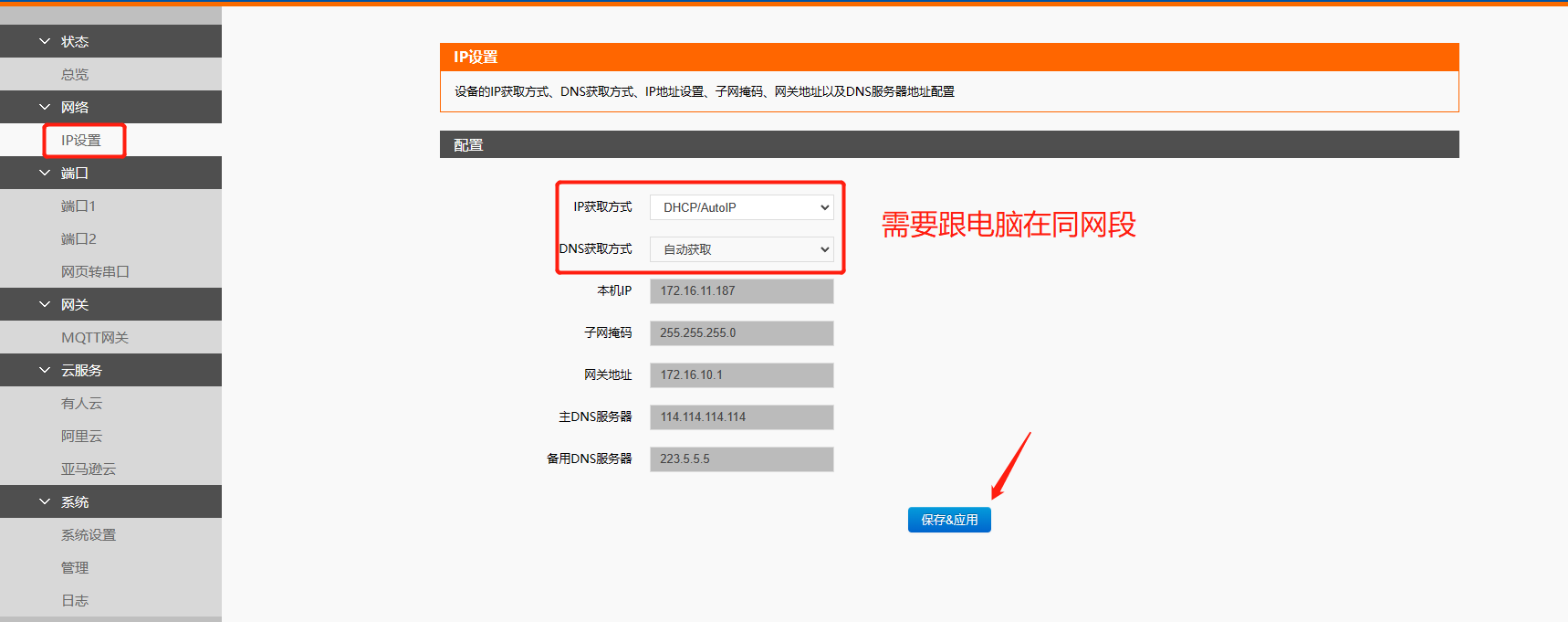1568x622 pixels.
Task: Collapse the 端口 section chevron
Action: (x=45, y=173)
